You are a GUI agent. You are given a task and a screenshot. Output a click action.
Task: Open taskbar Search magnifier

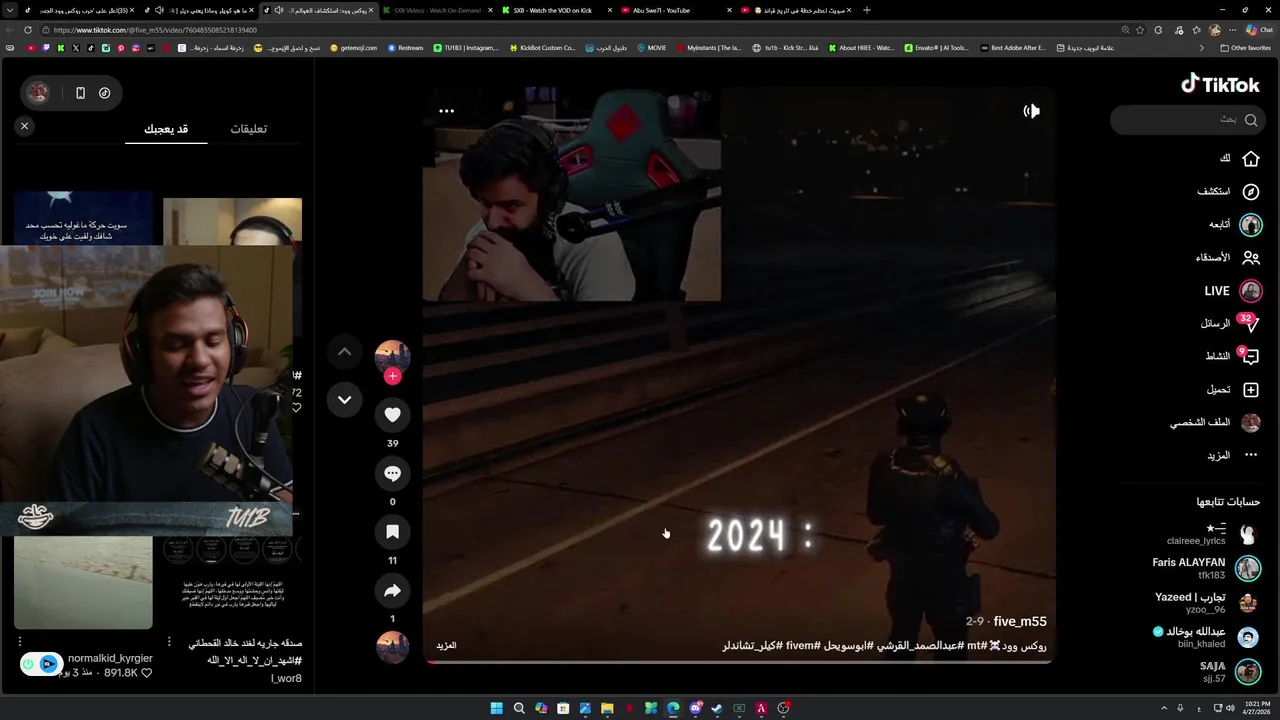point(519,708)
